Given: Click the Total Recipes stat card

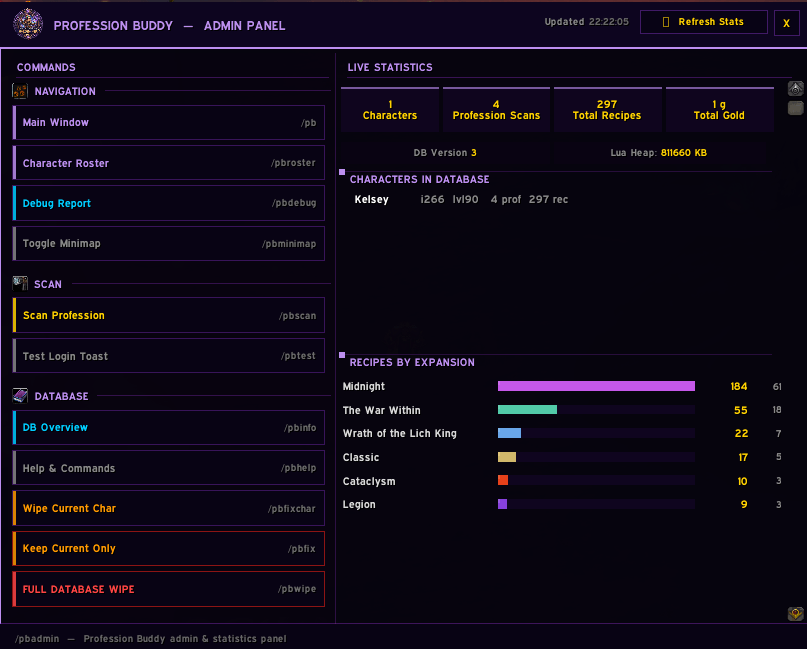Looking at the screenshot, I should (x=607, y=110).
